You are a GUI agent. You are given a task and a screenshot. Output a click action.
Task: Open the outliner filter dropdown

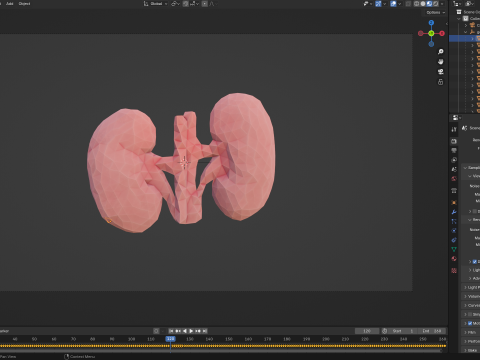(x=470, y=4)
